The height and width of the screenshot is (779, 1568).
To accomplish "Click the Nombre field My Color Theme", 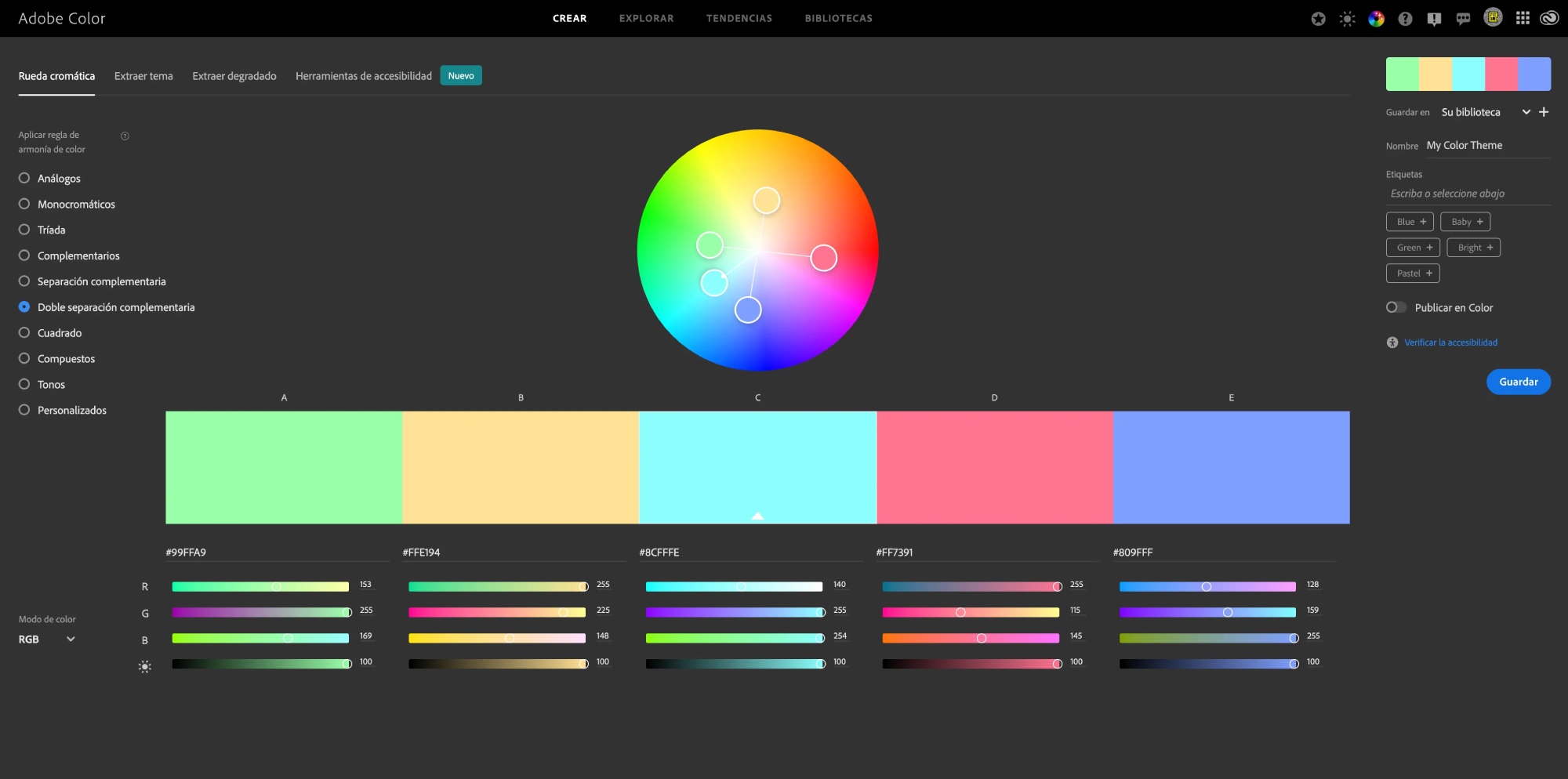I will (1486, 146).
